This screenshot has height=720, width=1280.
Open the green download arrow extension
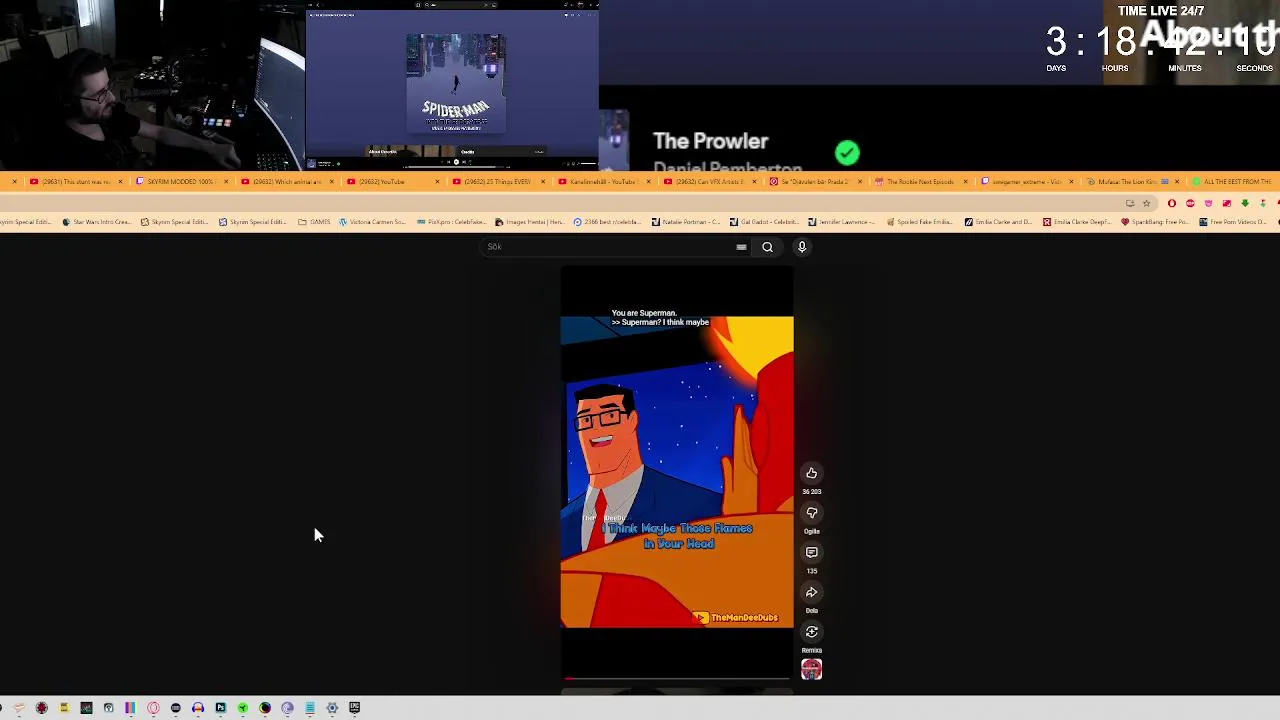tap(1245, 204)
